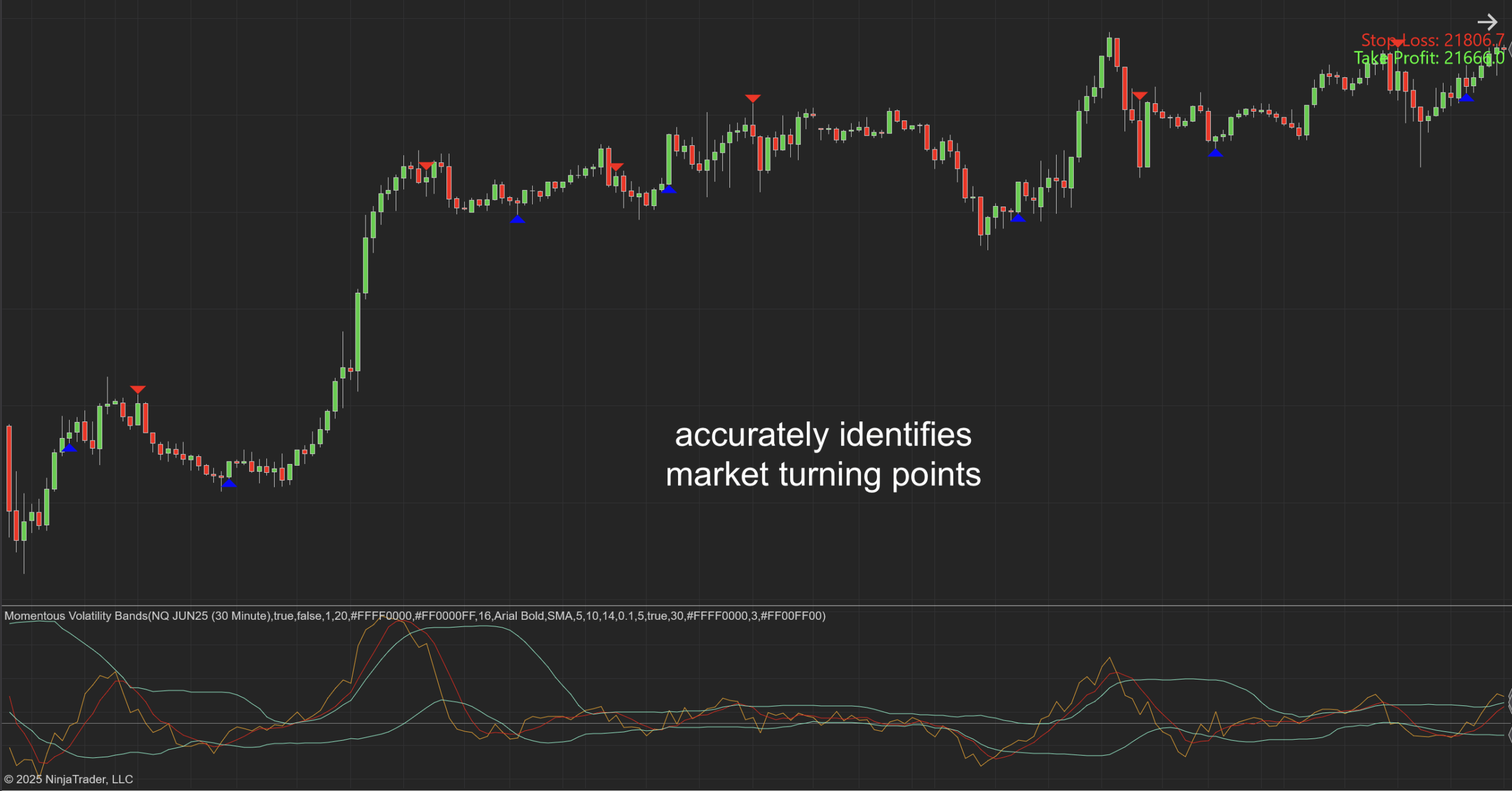Select the red Stop Loss 21806.7 label
This screenshot has height=791, width=1512.
click(x=1433, y=40)
